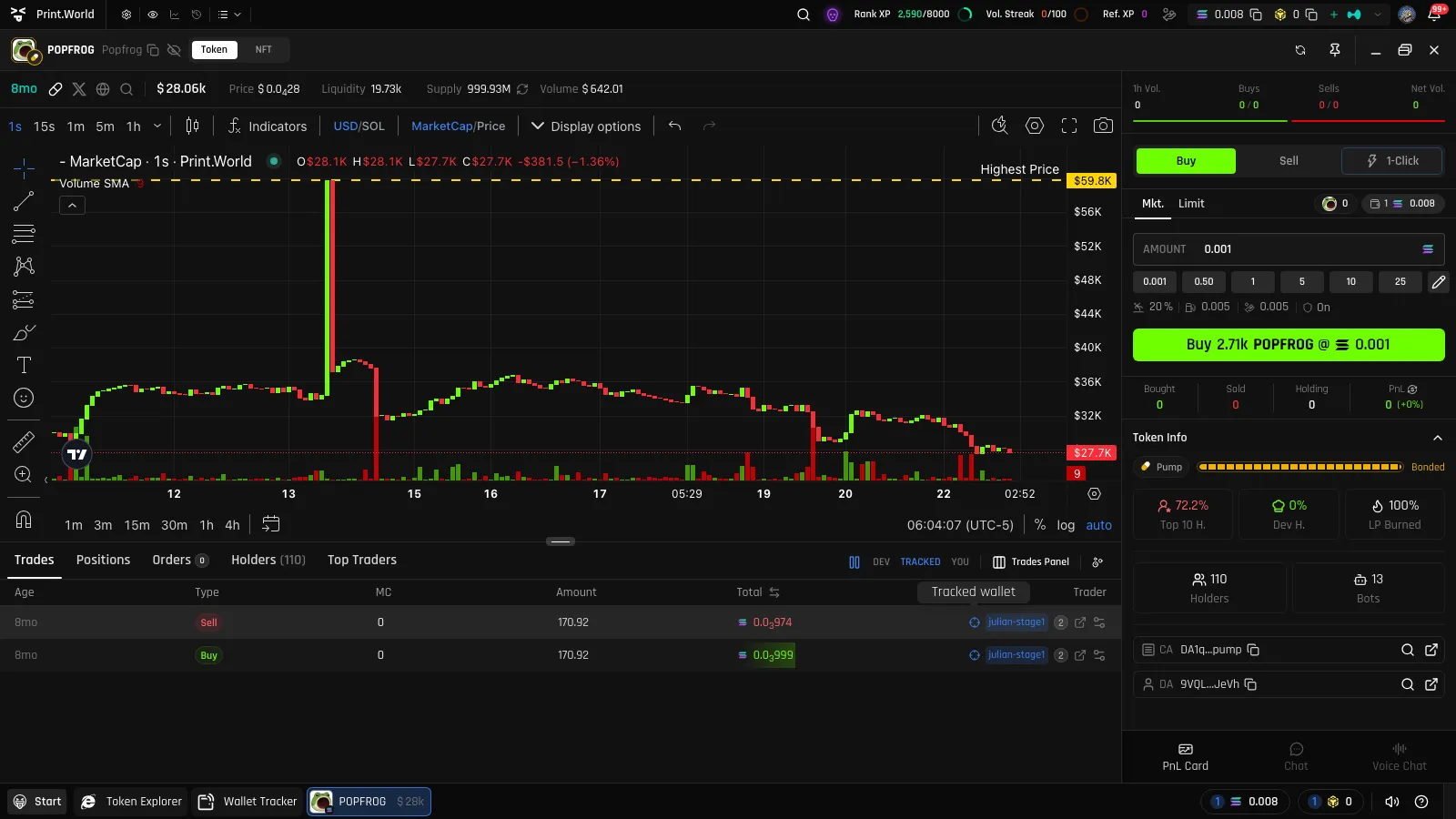
Task: Toggle the YOU trades filter
Action: (960, 562)
